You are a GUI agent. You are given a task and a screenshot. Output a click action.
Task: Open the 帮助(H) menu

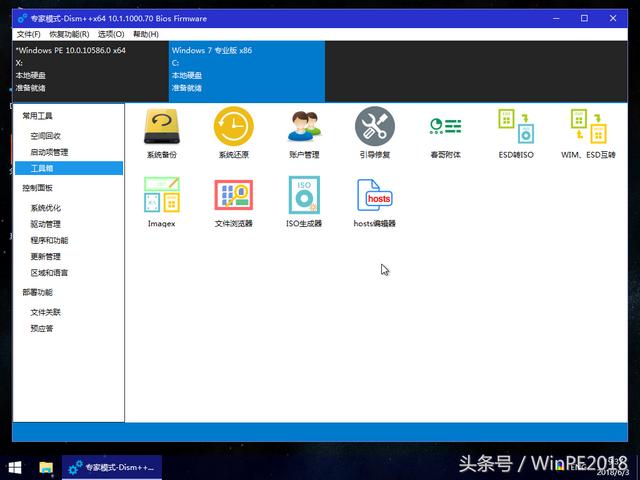tap(146, 34)
